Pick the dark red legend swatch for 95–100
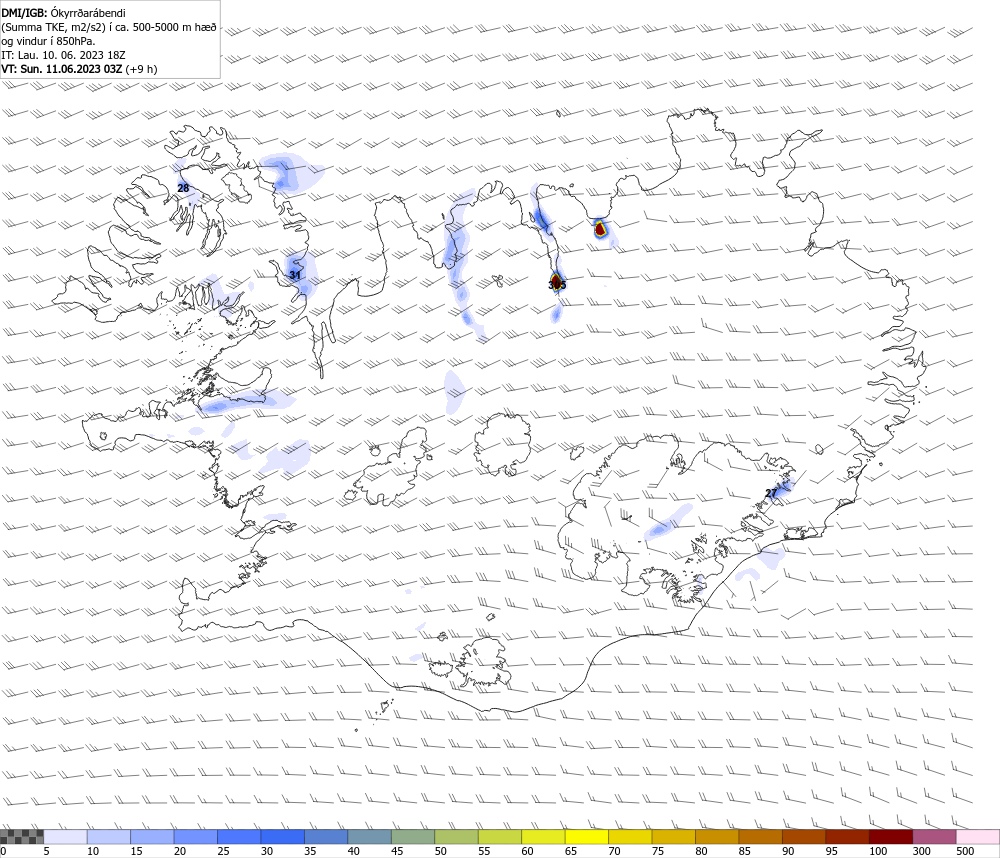The width and height of the screenshot is (1000, 858). [848, 837]
